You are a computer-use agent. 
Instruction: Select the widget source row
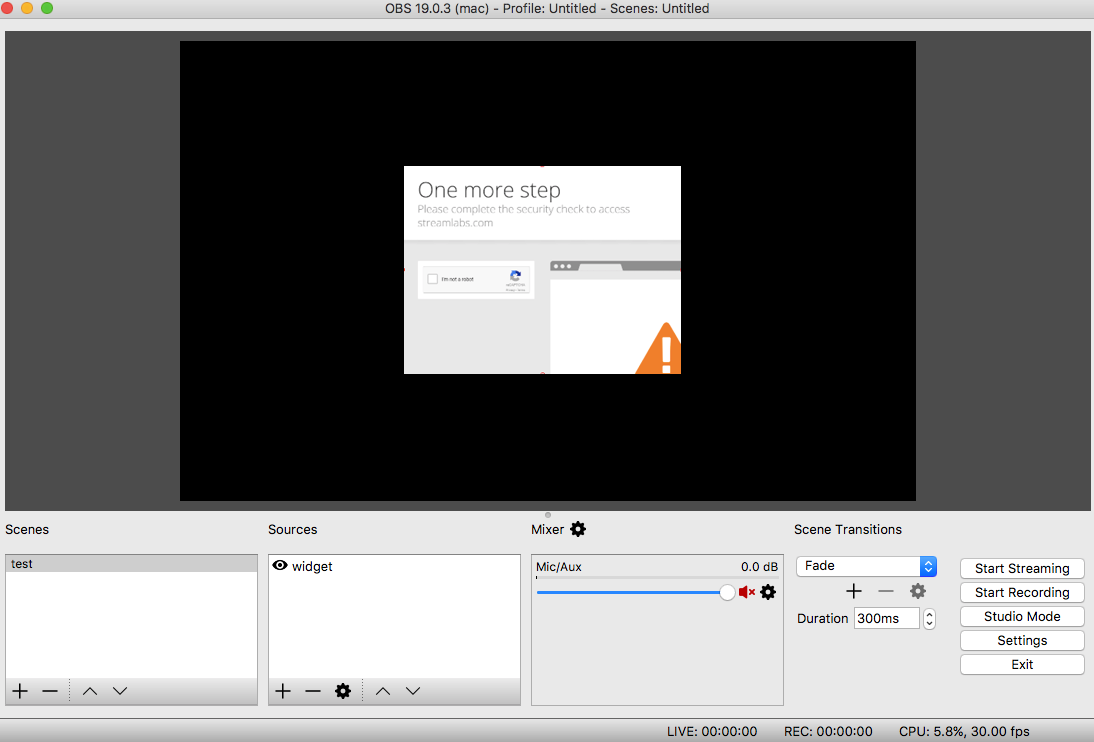[x=394, y=566]
